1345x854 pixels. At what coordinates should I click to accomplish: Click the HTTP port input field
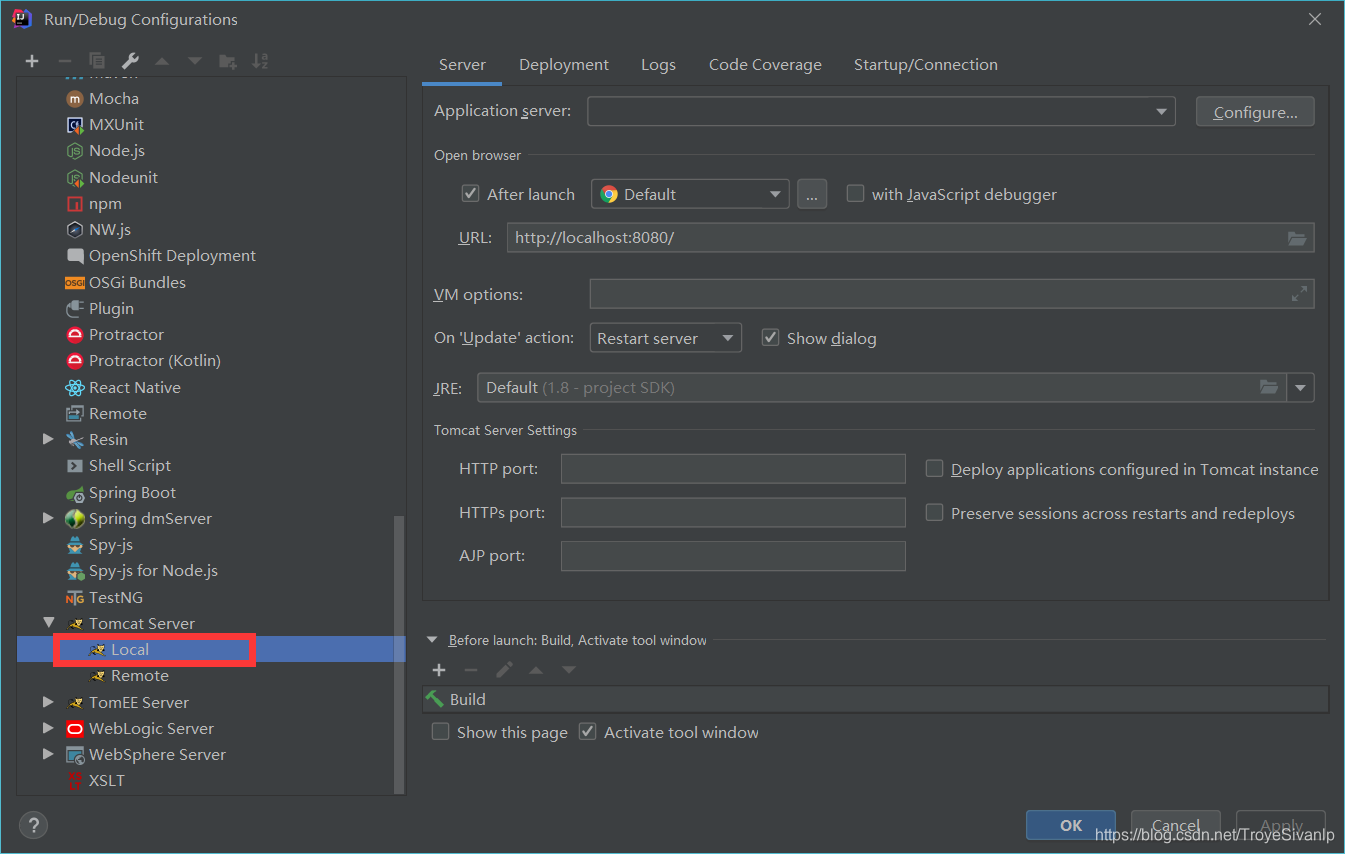[733, 469]
